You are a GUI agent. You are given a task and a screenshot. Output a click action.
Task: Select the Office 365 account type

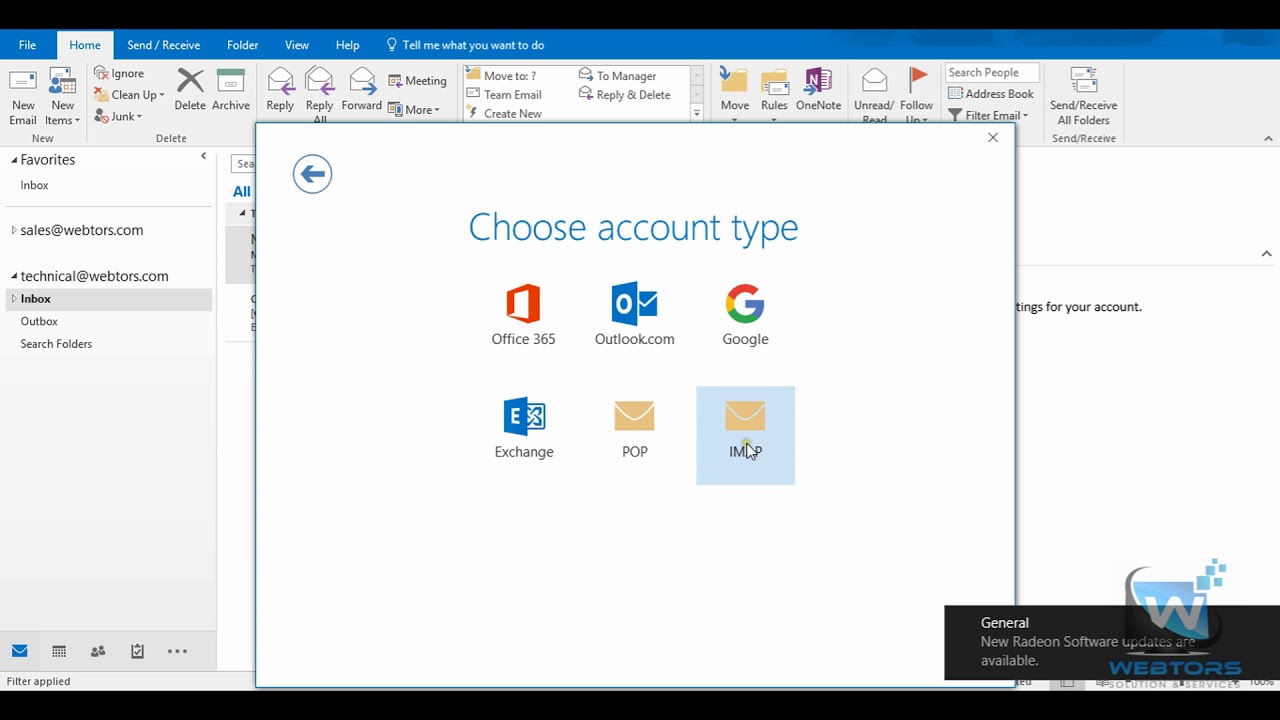523,315
